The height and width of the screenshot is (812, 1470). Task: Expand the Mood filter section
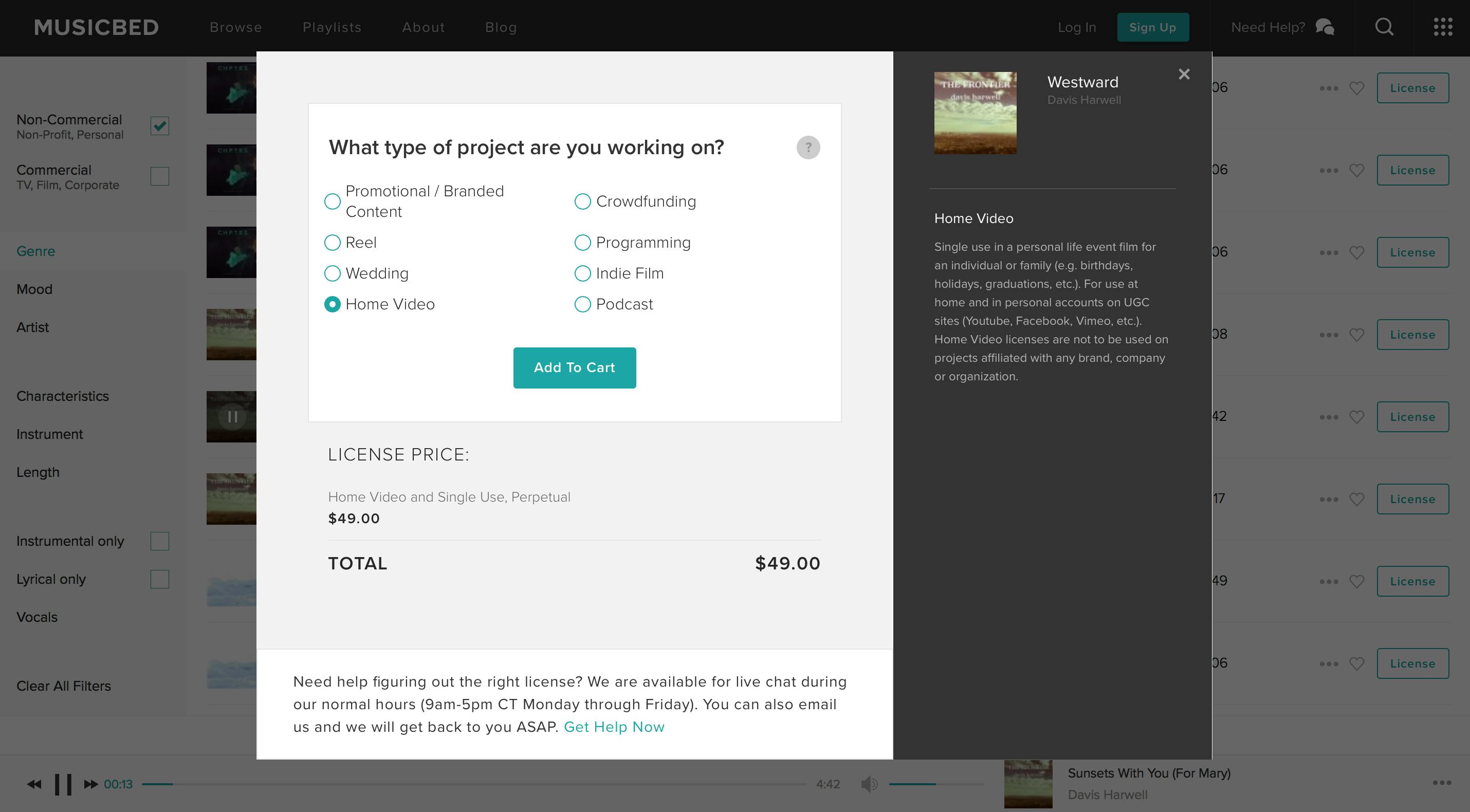point(34,289)
